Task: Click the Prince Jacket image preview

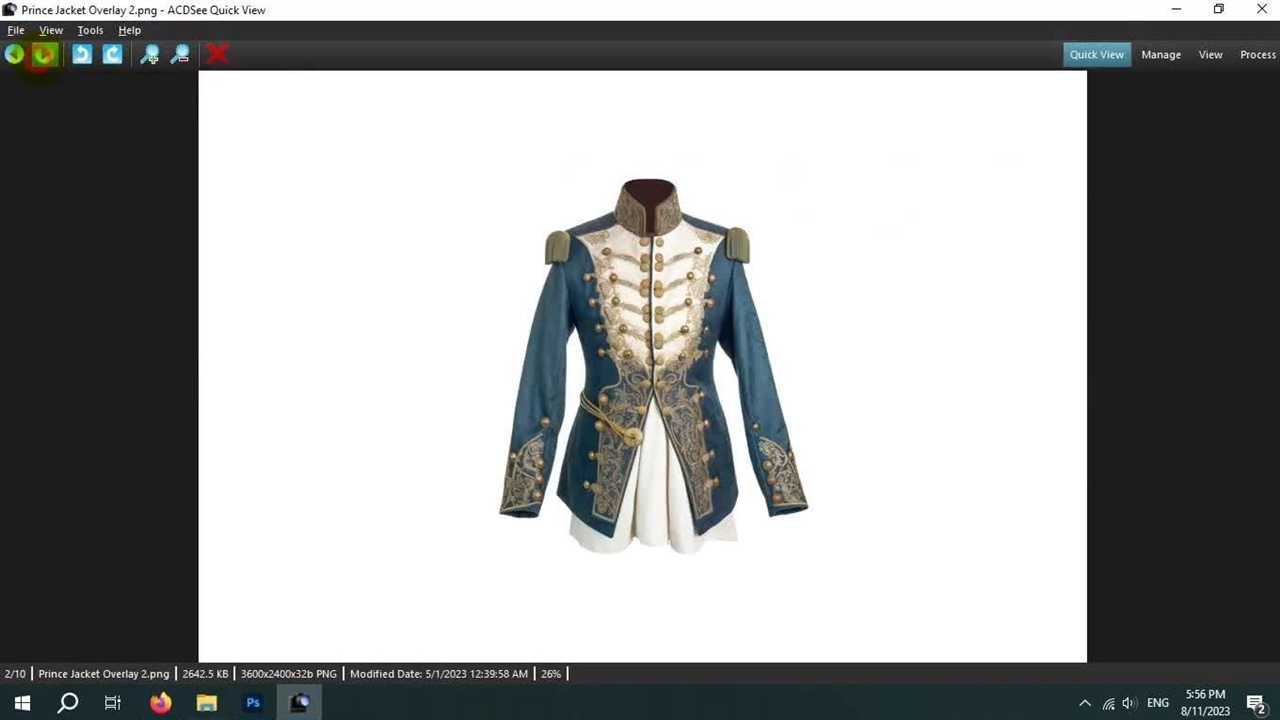Action: [652, 366]
